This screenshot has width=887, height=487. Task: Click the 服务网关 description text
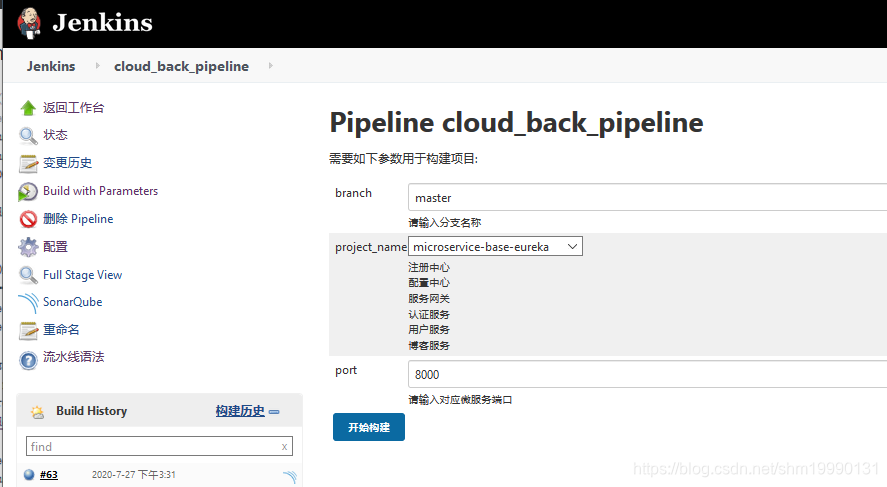[429, 299]
